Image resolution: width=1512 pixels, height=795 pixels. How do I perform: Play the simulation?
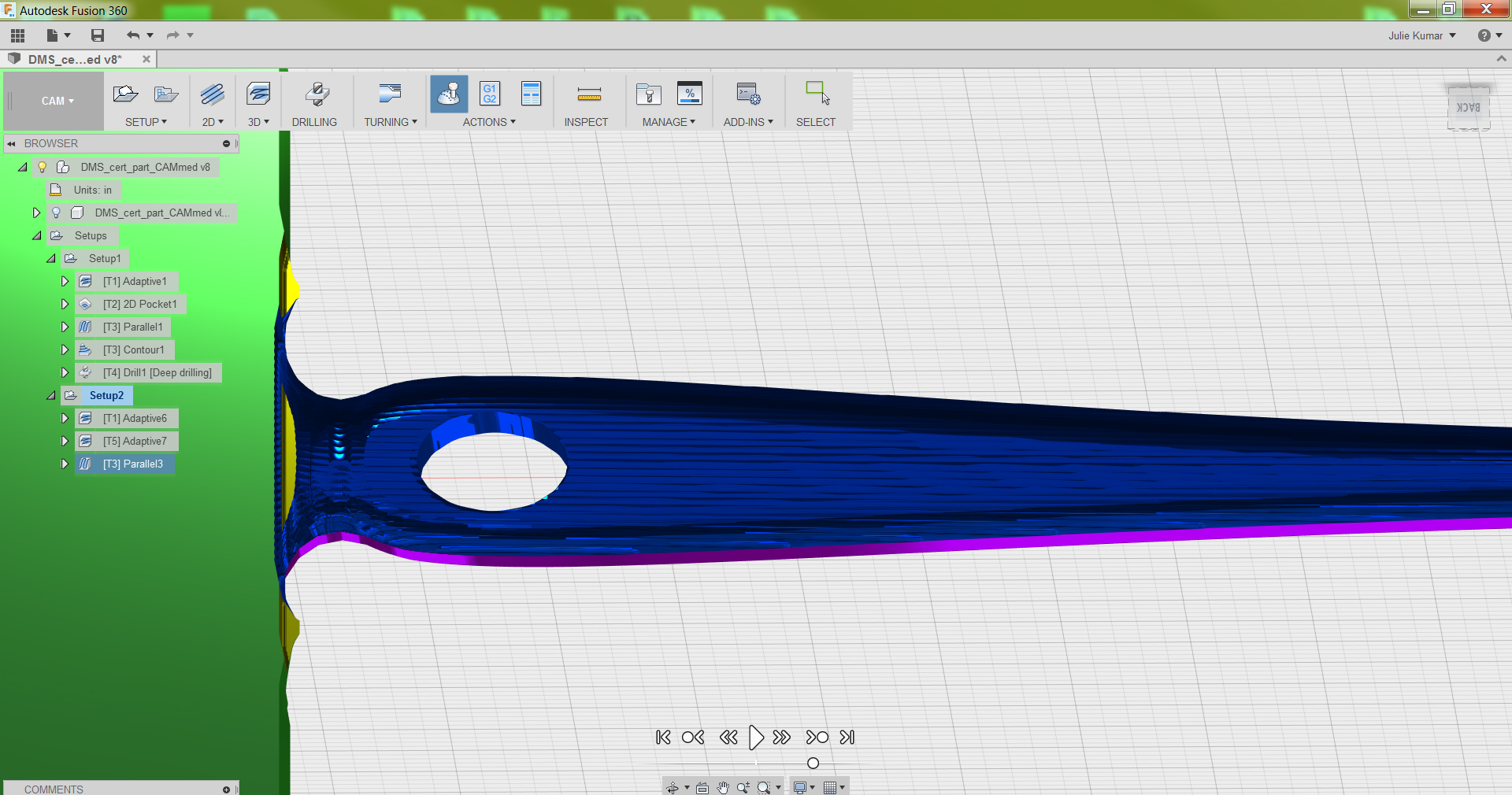click(755, 738)
